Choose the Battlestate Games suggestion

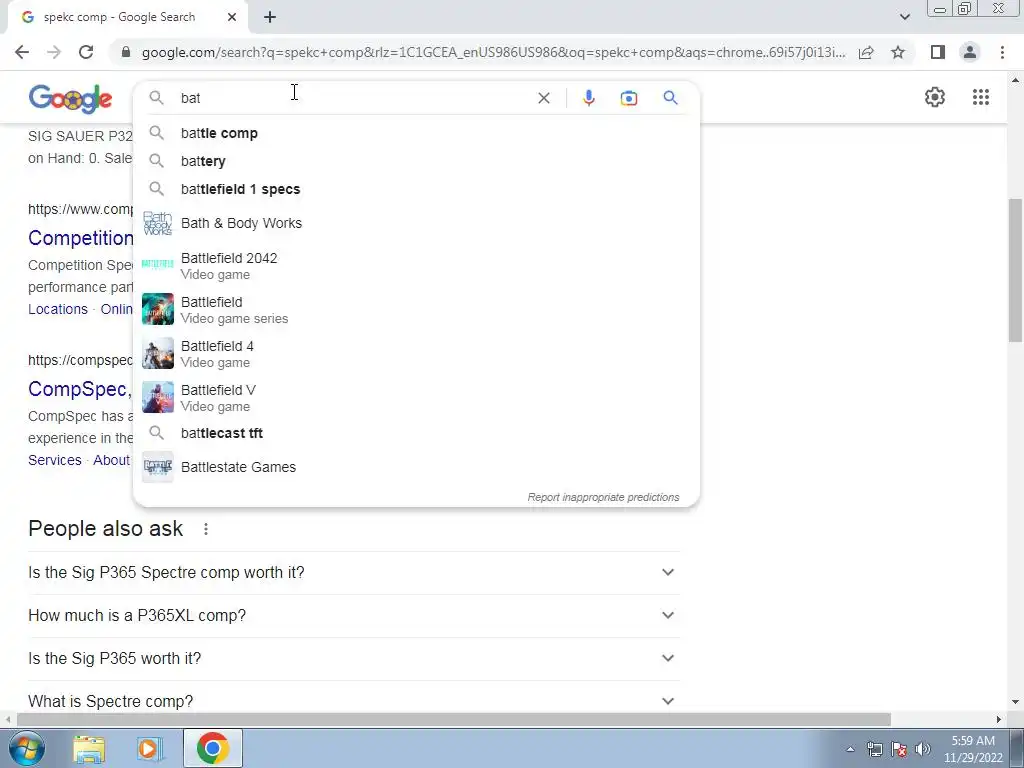coord(416,467)
